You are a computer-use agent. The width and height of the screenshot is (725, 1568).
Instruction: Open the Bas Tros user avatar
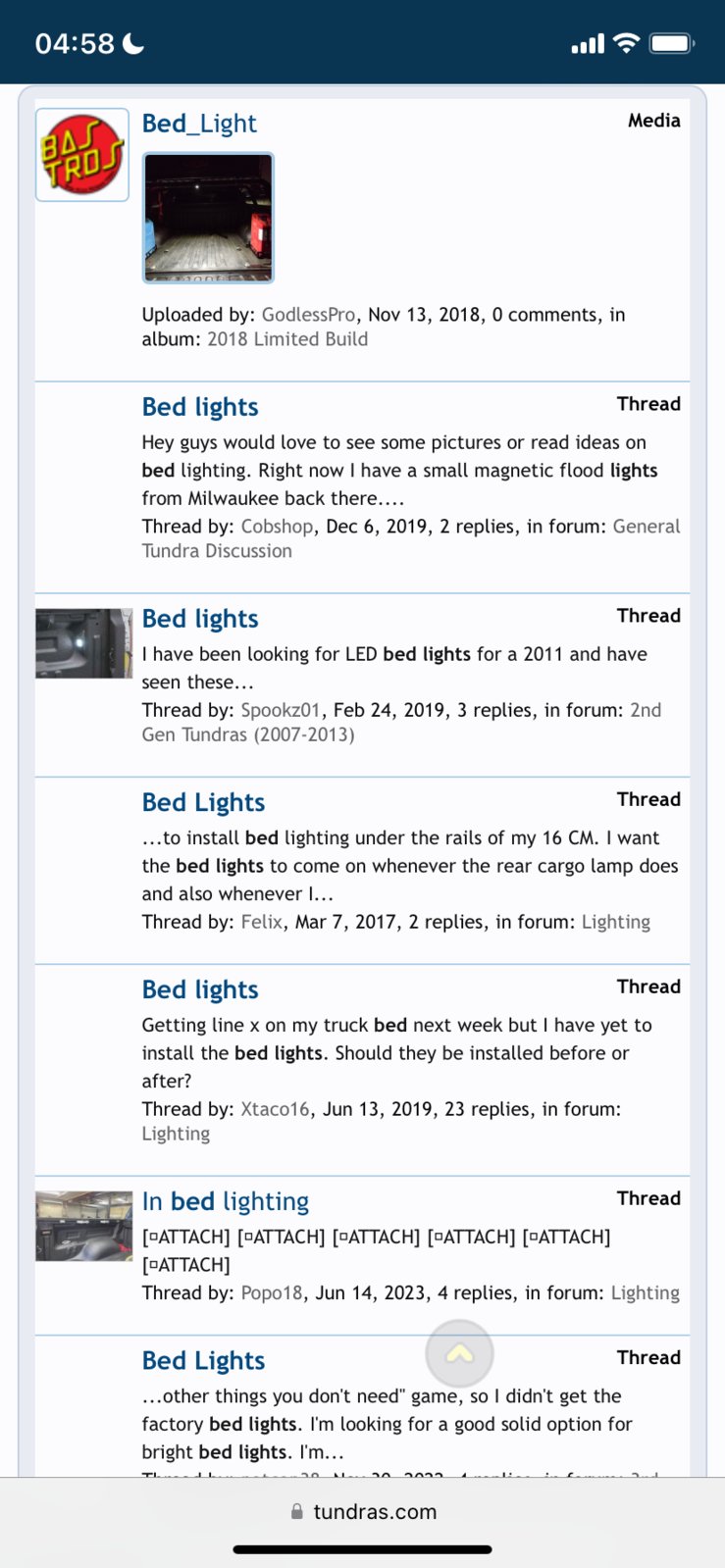coord(82,155)
